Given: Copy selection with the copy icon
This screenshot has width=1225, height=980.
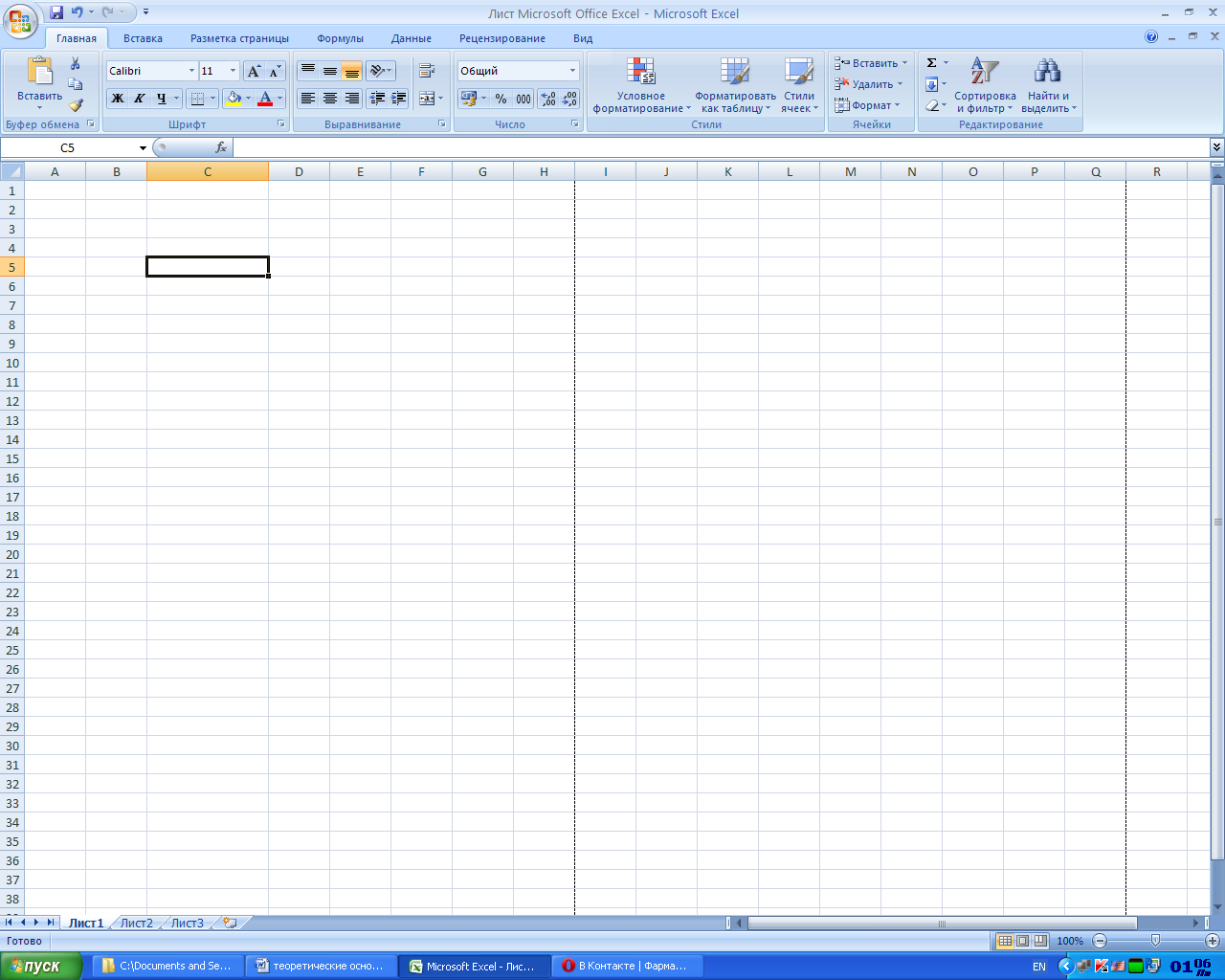Looking at the screenshot, I should click(76, 84).
